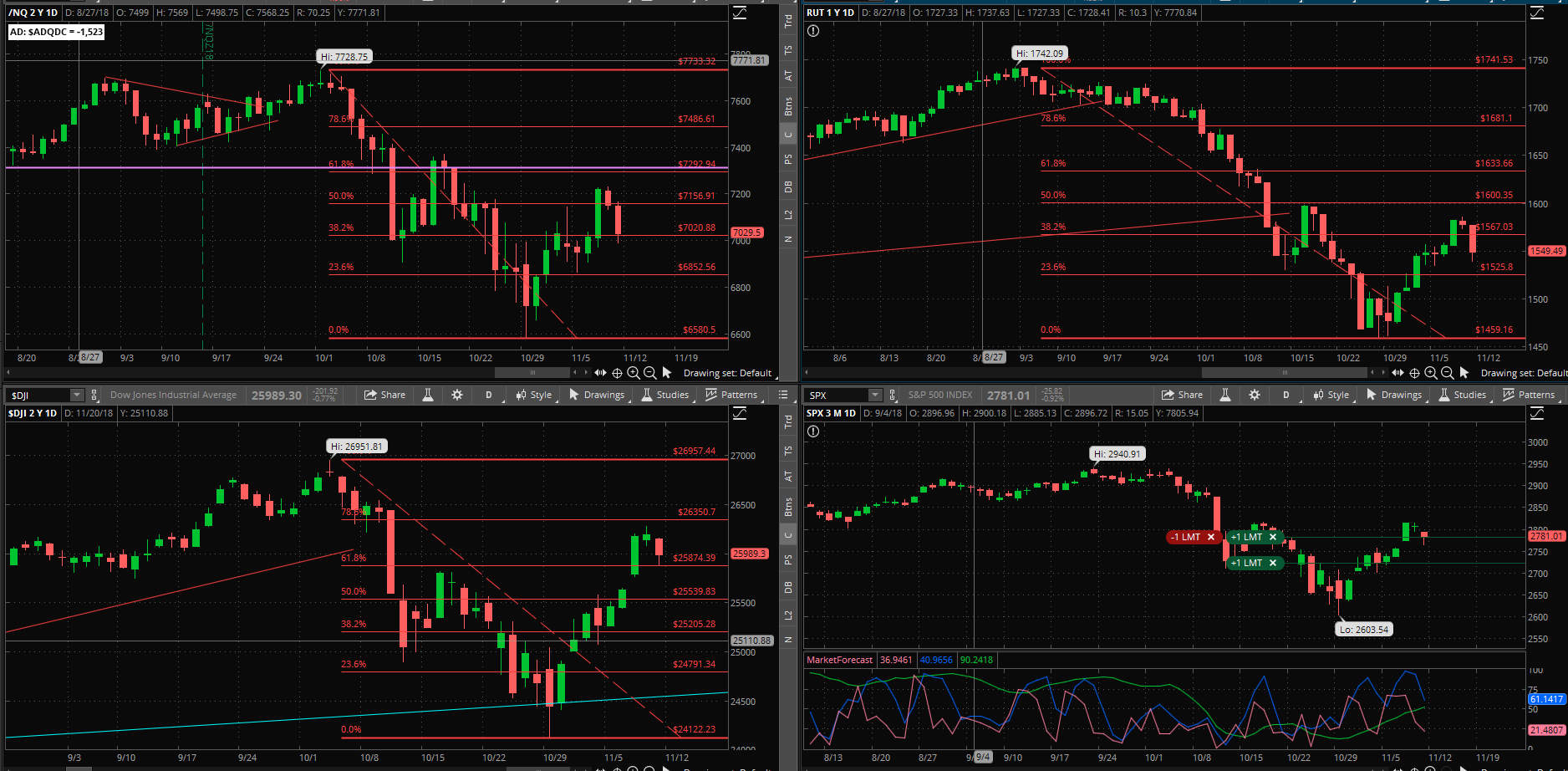This screenshot has height=771, width=1568.
Task: Click the expand time axis icon on RUT chart
Action: pyautogui.click(x=1397, y=373)
